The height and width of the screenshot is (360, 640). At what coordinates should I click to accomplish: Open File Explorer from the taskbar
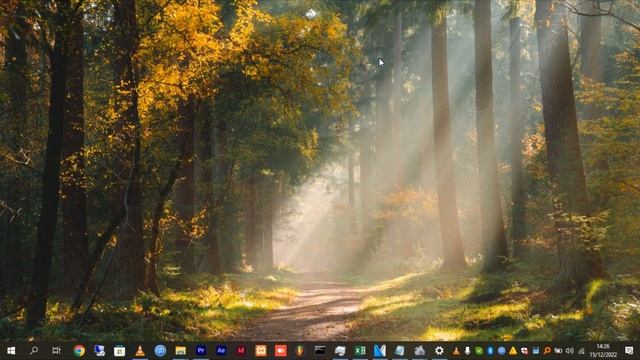pyautogui.click(x=180, y=351)
